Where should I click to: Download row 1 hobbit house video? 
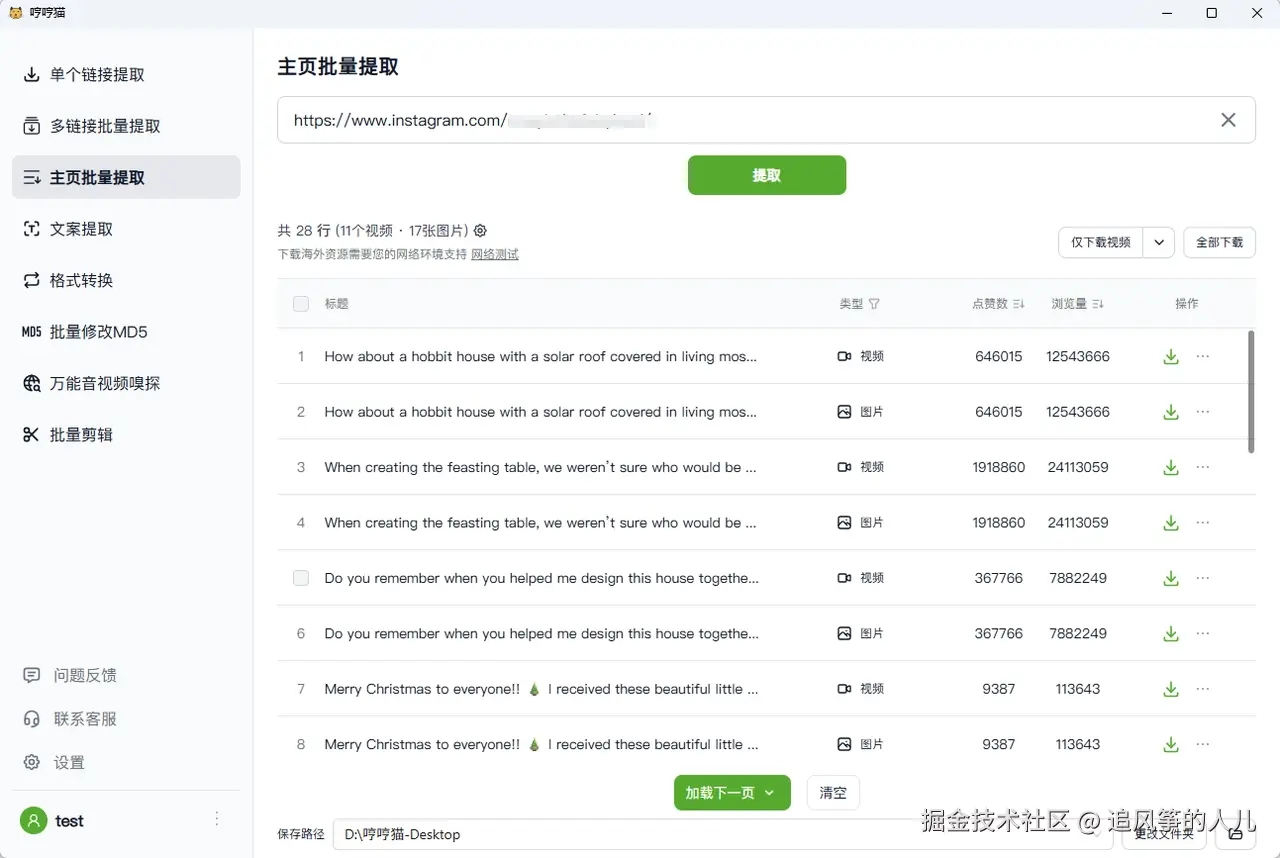[1171, 357]
